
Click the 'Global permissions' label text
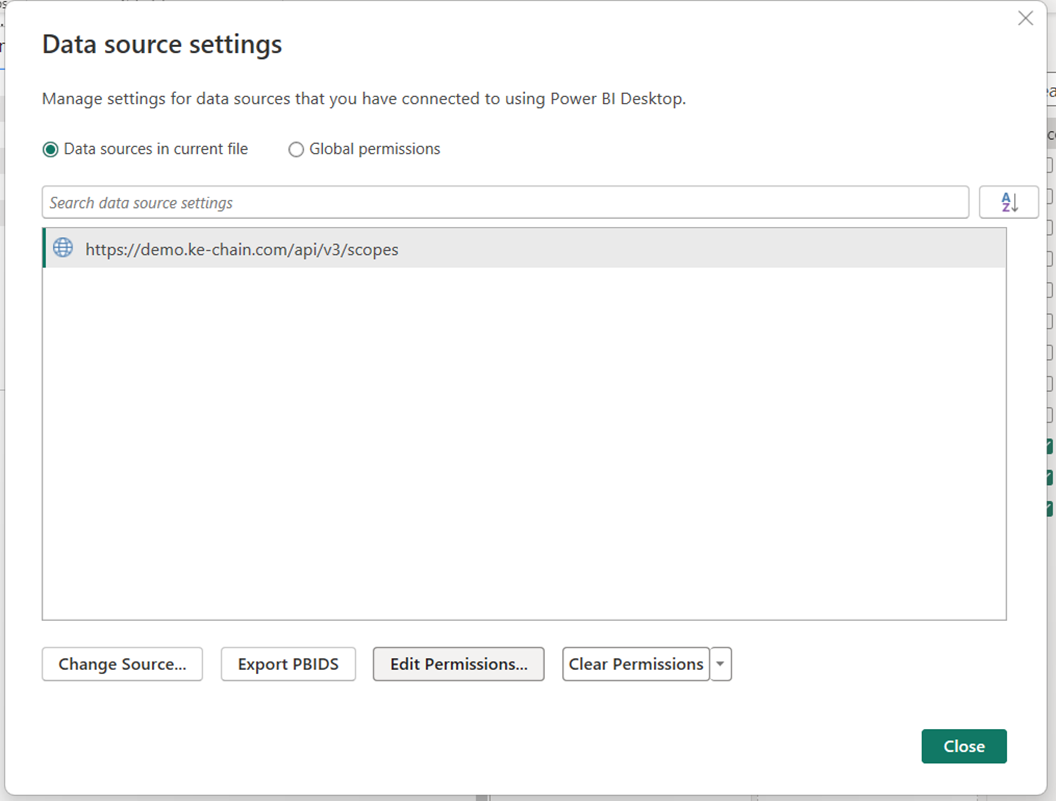point(374,149)
